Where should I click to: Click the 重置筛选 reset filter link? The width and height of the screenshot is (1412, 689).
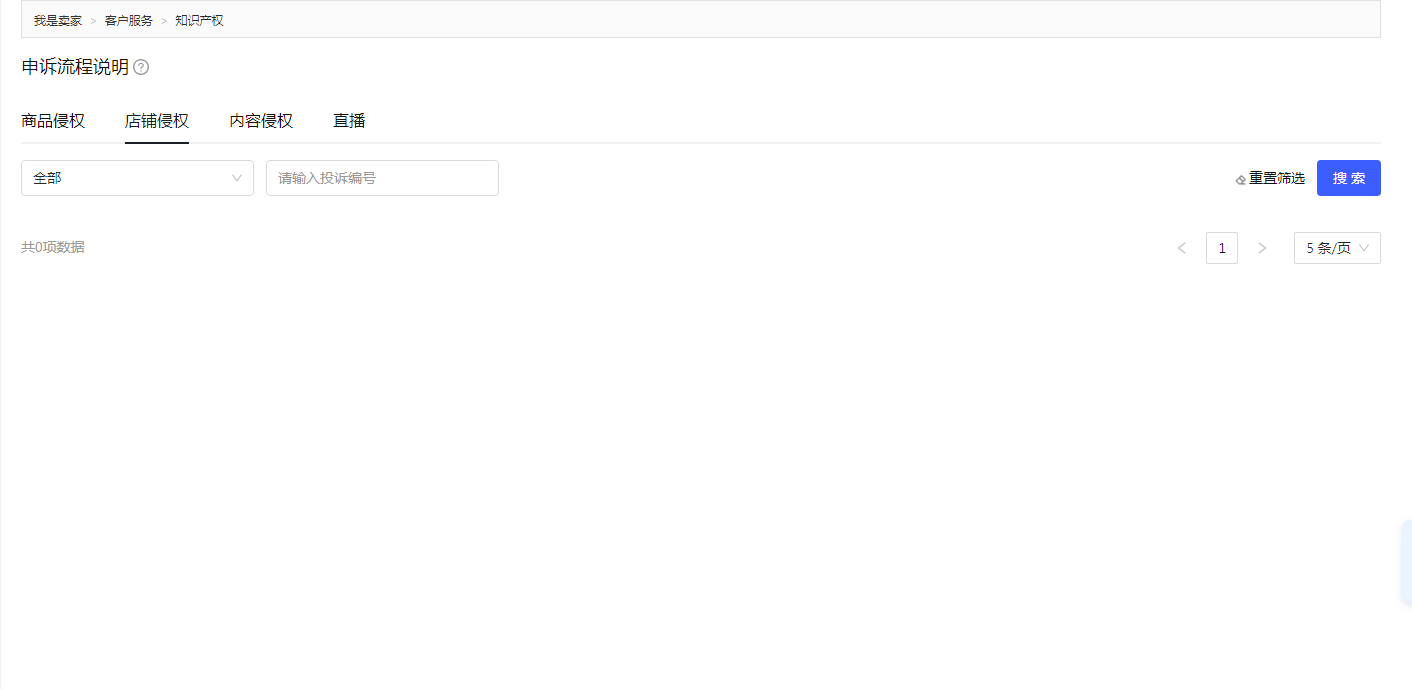pyautogui.click(x=1270, y=178)
